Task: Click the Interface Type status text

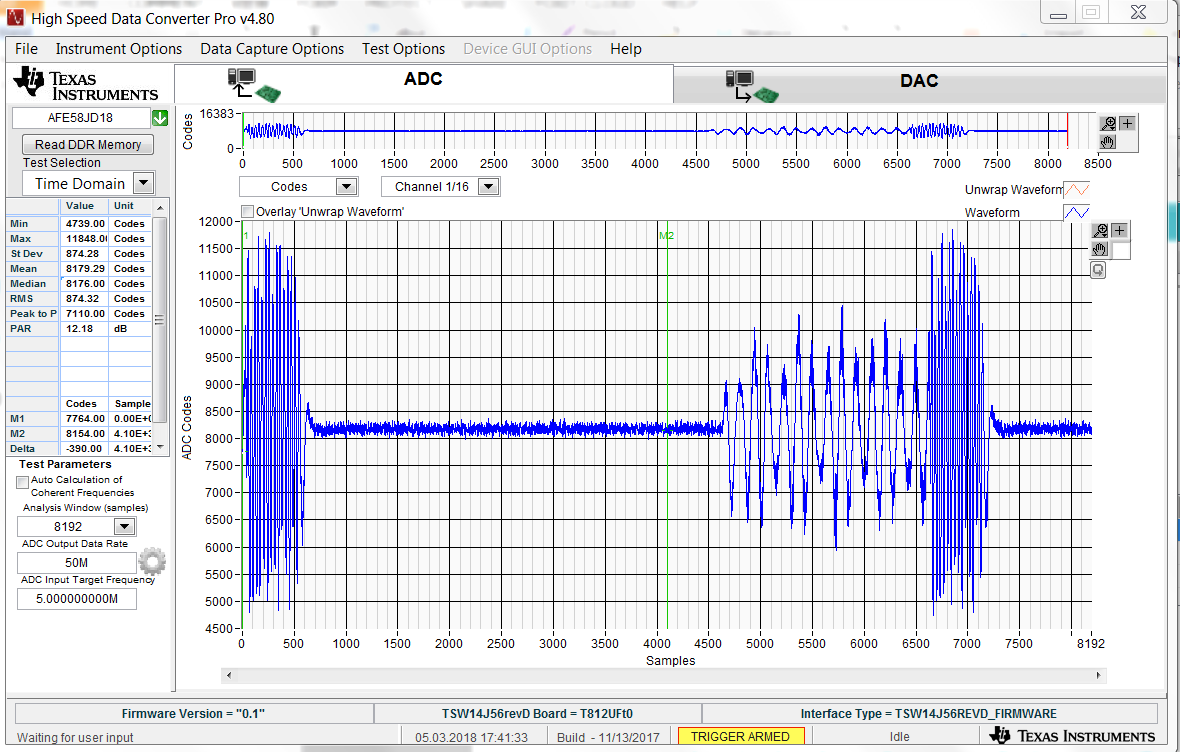Action: tap(929, 714)
